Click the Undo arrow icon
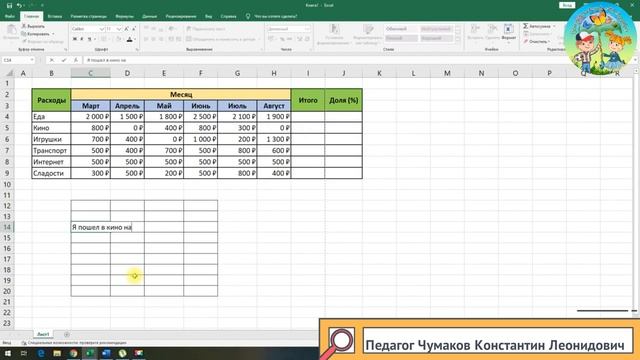 coord(19,5)
